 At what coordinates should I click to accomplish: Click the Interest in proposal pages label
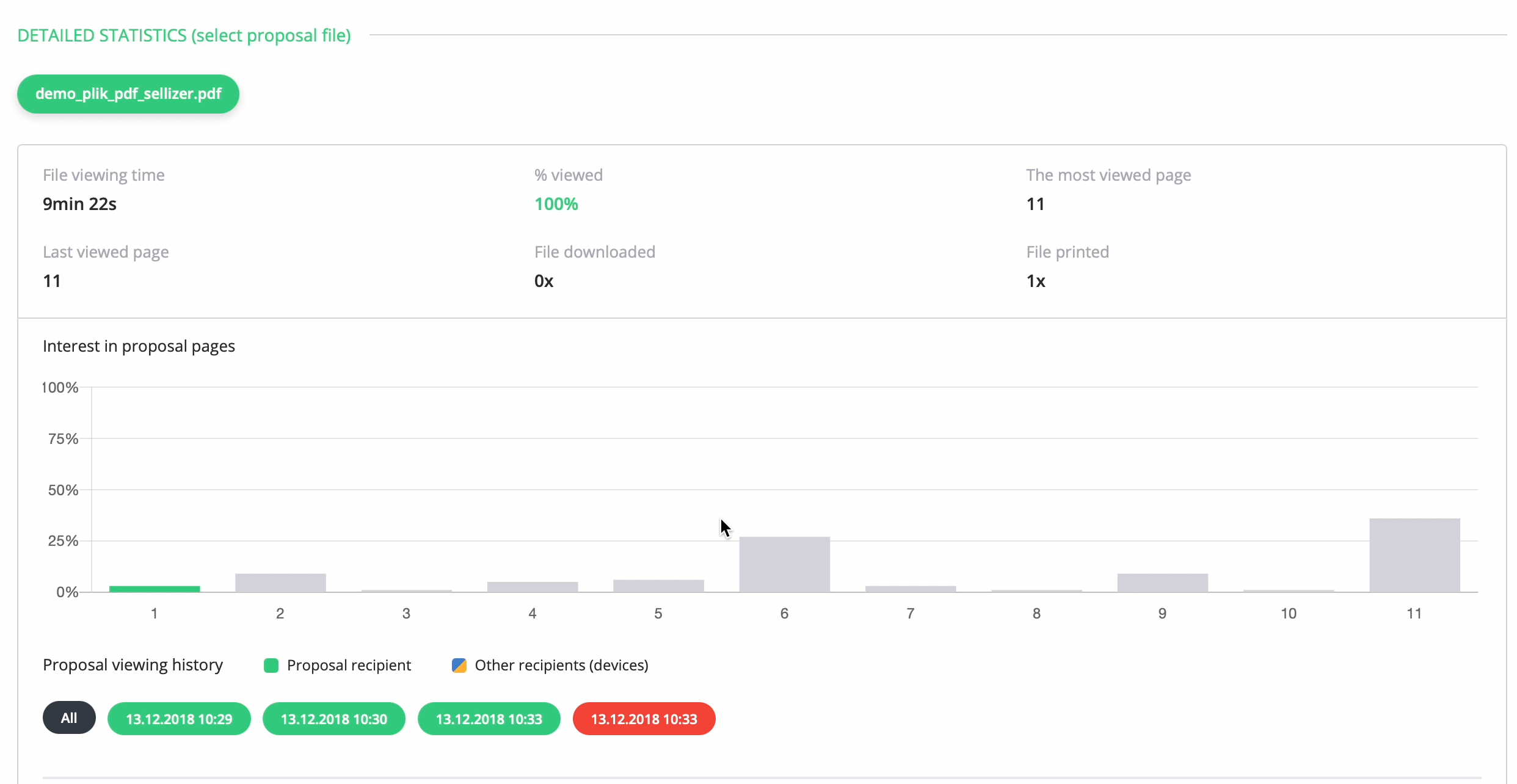(139, 346)
